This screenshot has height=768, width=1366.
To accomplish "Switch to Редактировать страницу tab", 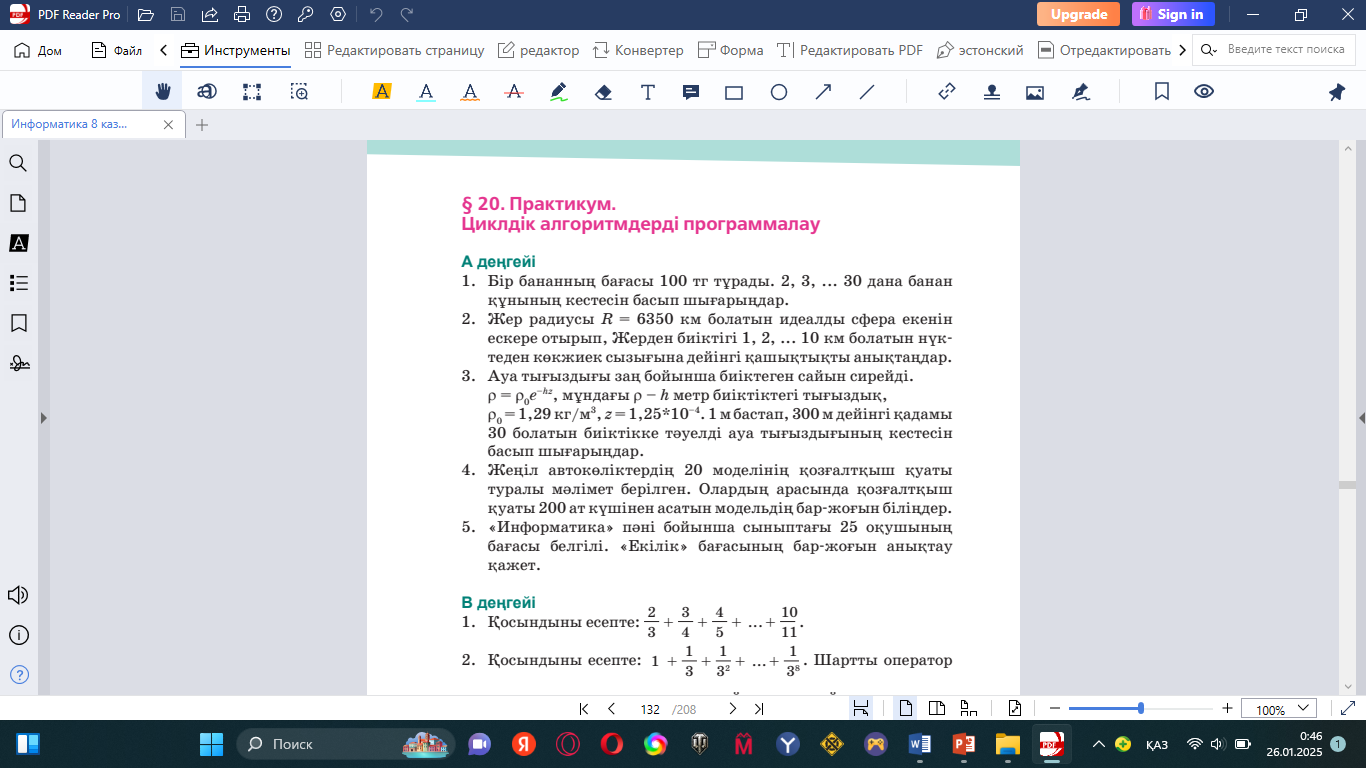I will (x=395, y=50).
